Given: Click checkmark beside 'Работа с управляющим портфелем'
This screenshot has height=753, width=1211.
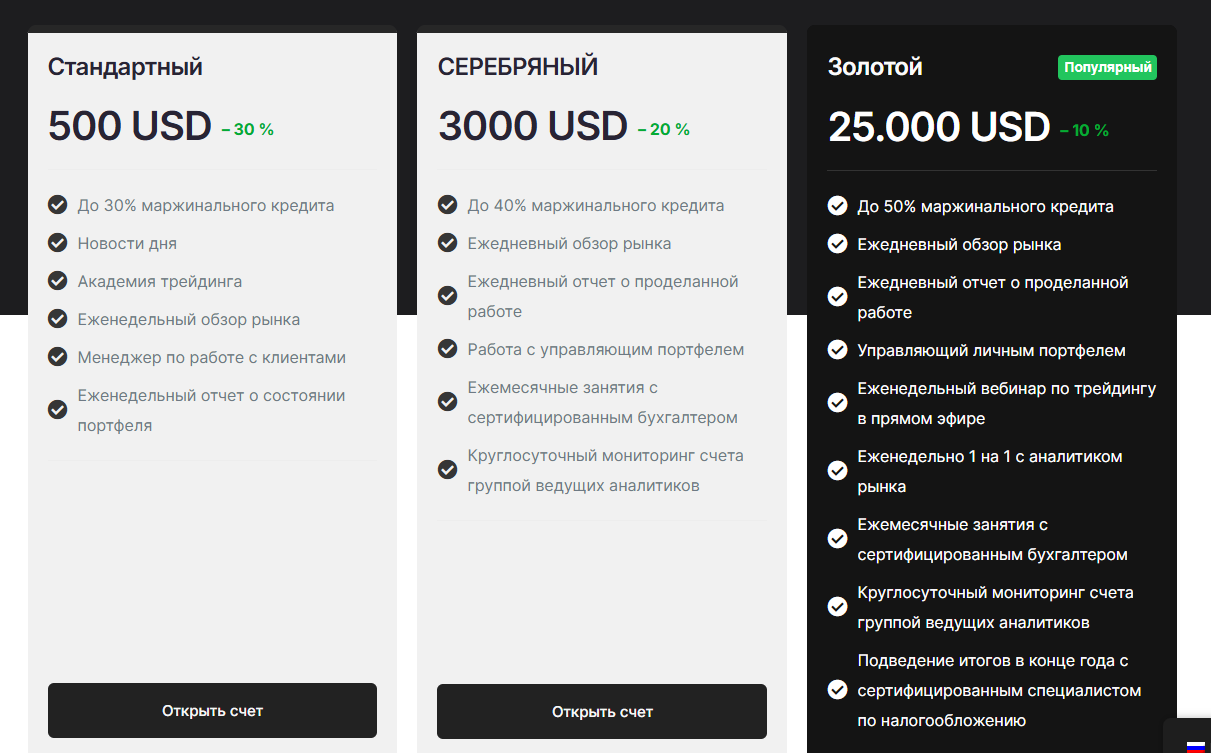Looking at the screenshot, I should [448, 350].
